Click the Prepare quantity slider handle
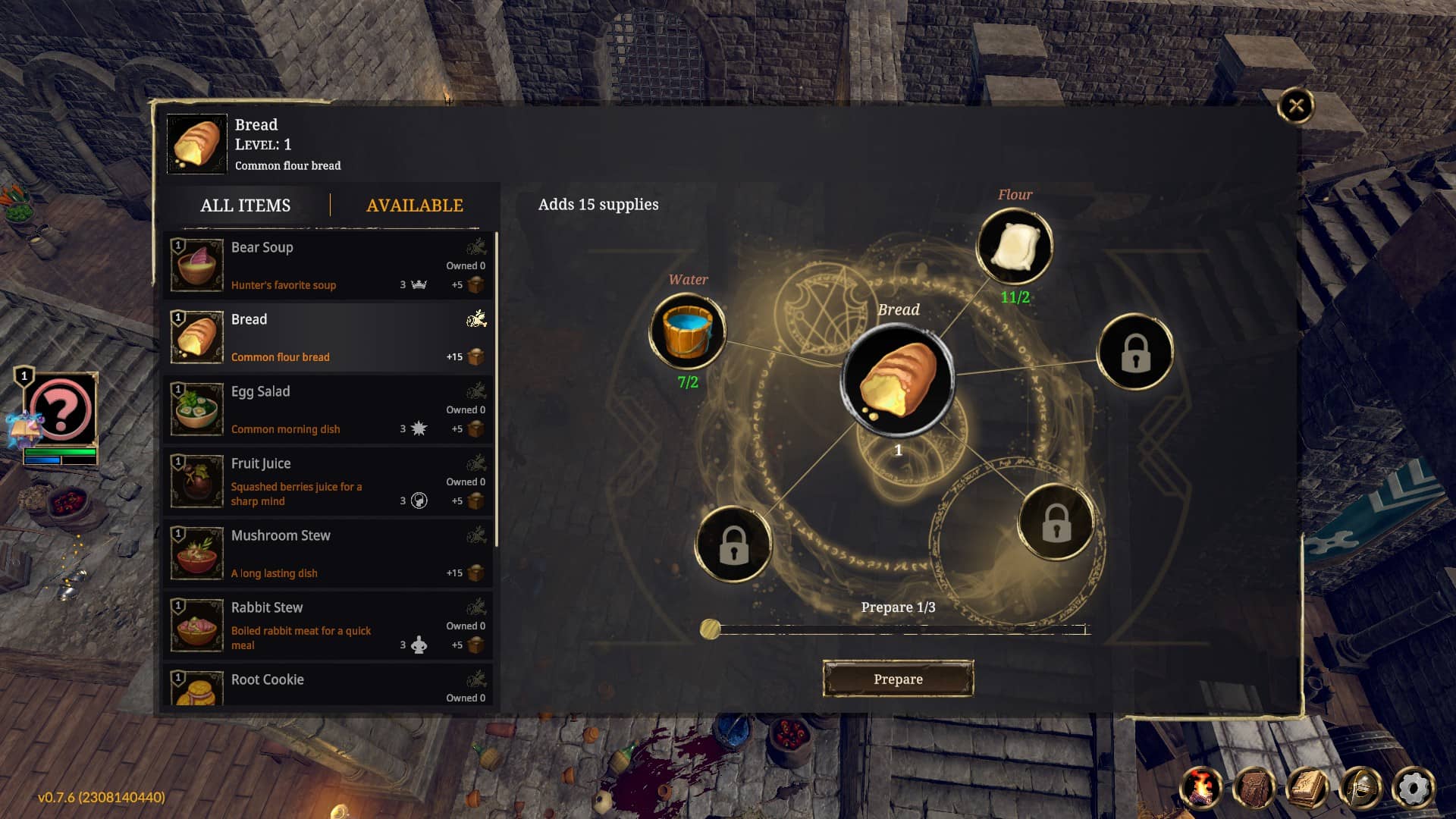 (x=711, y=629)
